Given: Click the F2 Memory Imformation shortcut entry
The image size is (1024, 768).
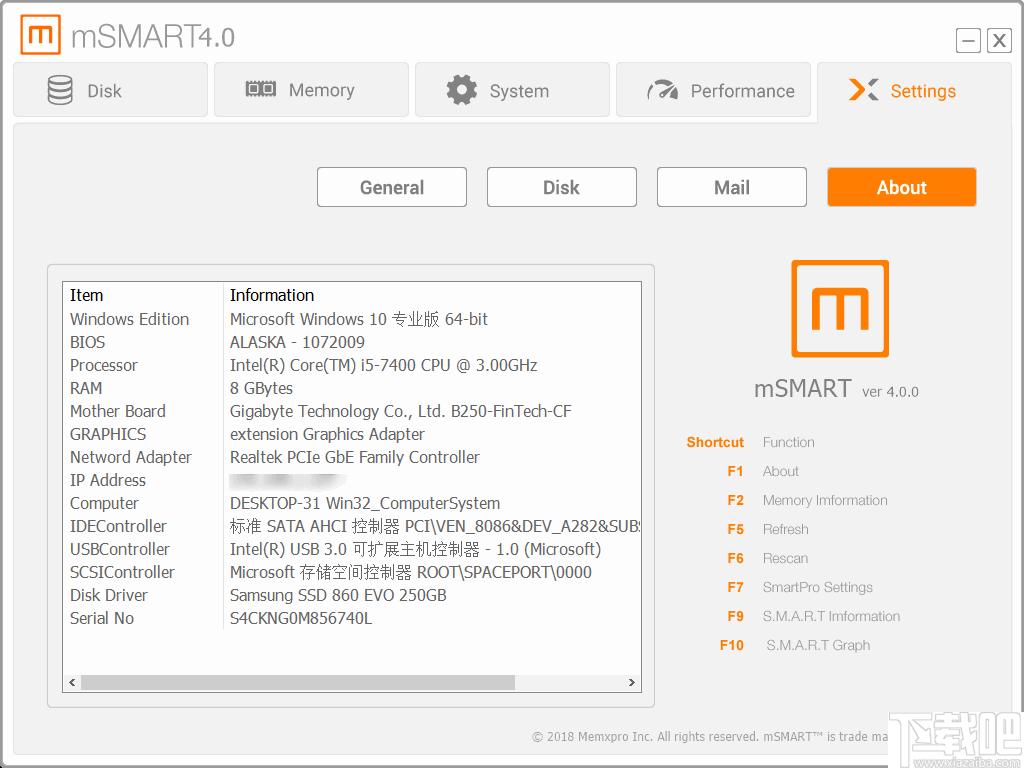Looking at the screenshot, I should (807, 500).
